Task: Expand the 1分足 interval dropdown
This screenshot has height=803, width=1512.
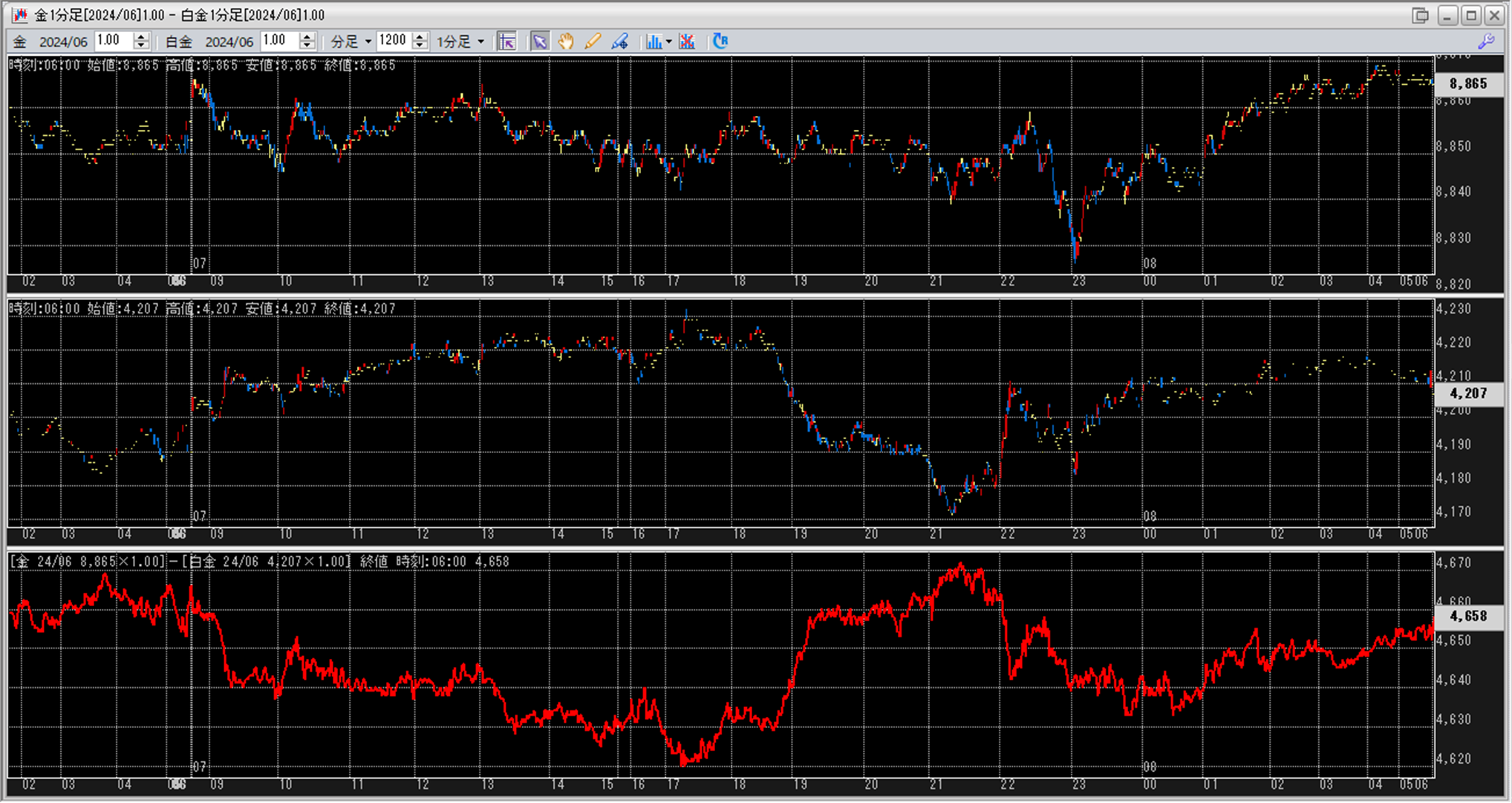Action: tap(480, 42)
